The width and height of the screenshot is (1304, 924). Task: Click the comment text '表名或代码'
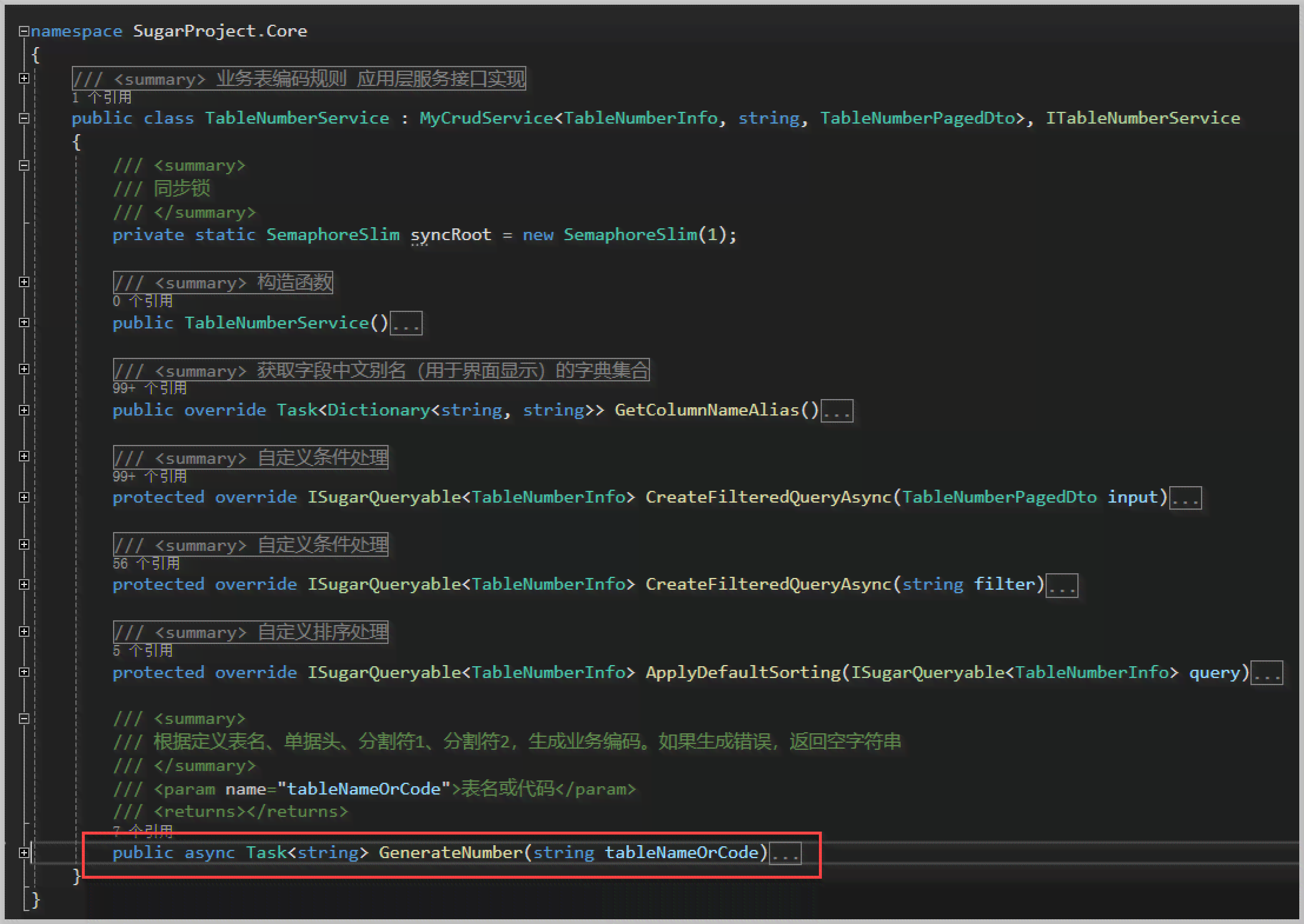[508, 789]
